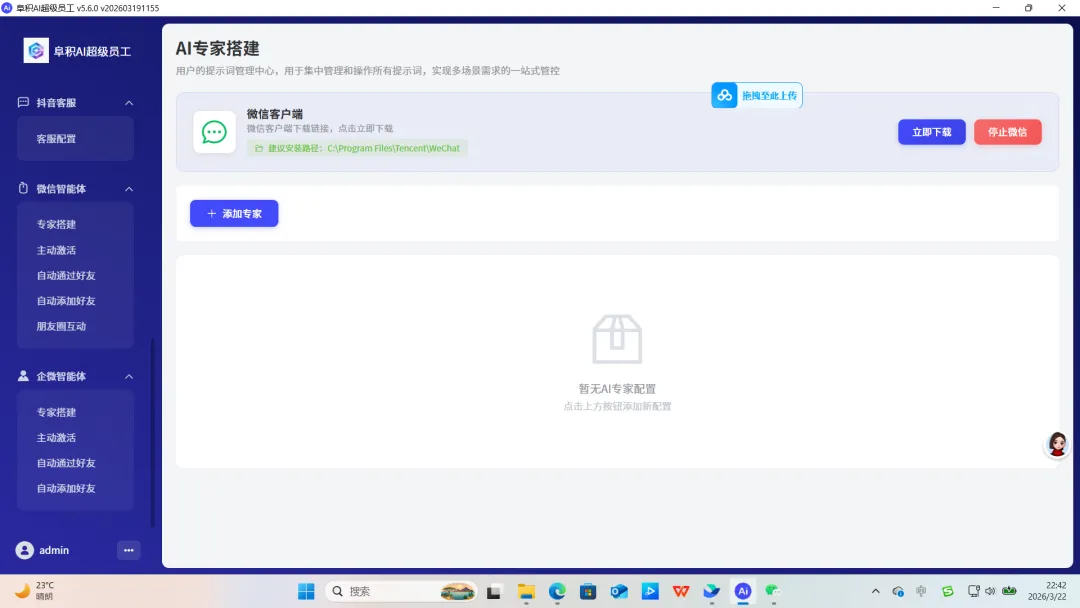The image size is (1080, 608).
Task: Click the 微信客户端 card title
Action: pos(275,114)
